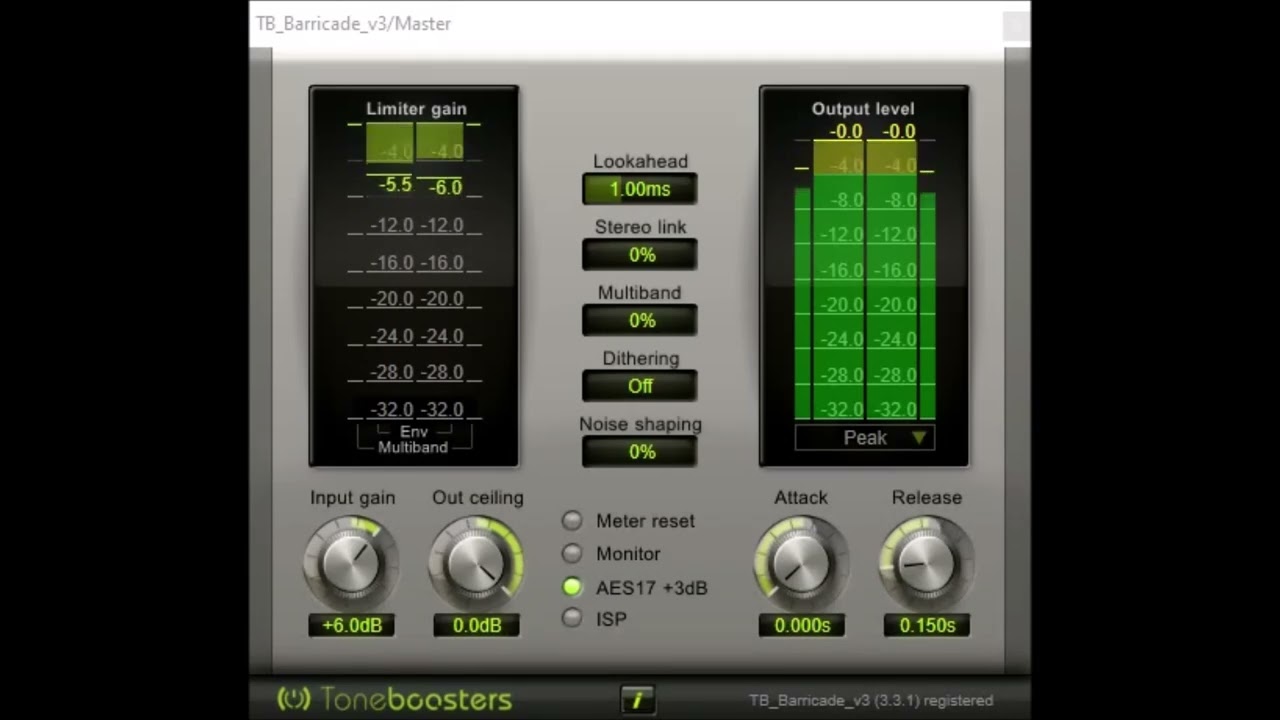1280x720 pixels.
Task: Click the Stereo link 0% field
Action: point(640,255)
